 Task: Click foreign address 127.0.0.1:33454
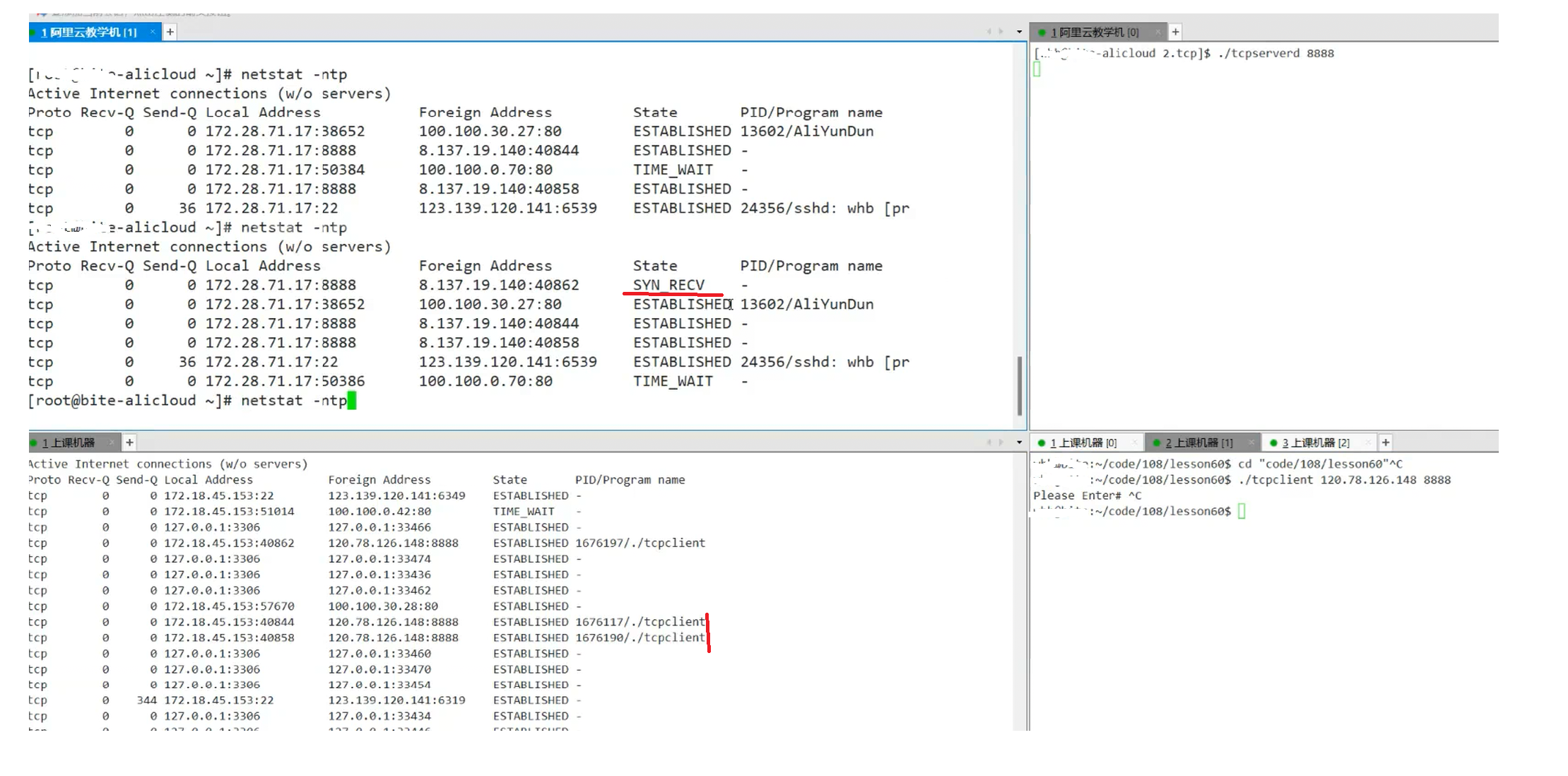(379, 685)
